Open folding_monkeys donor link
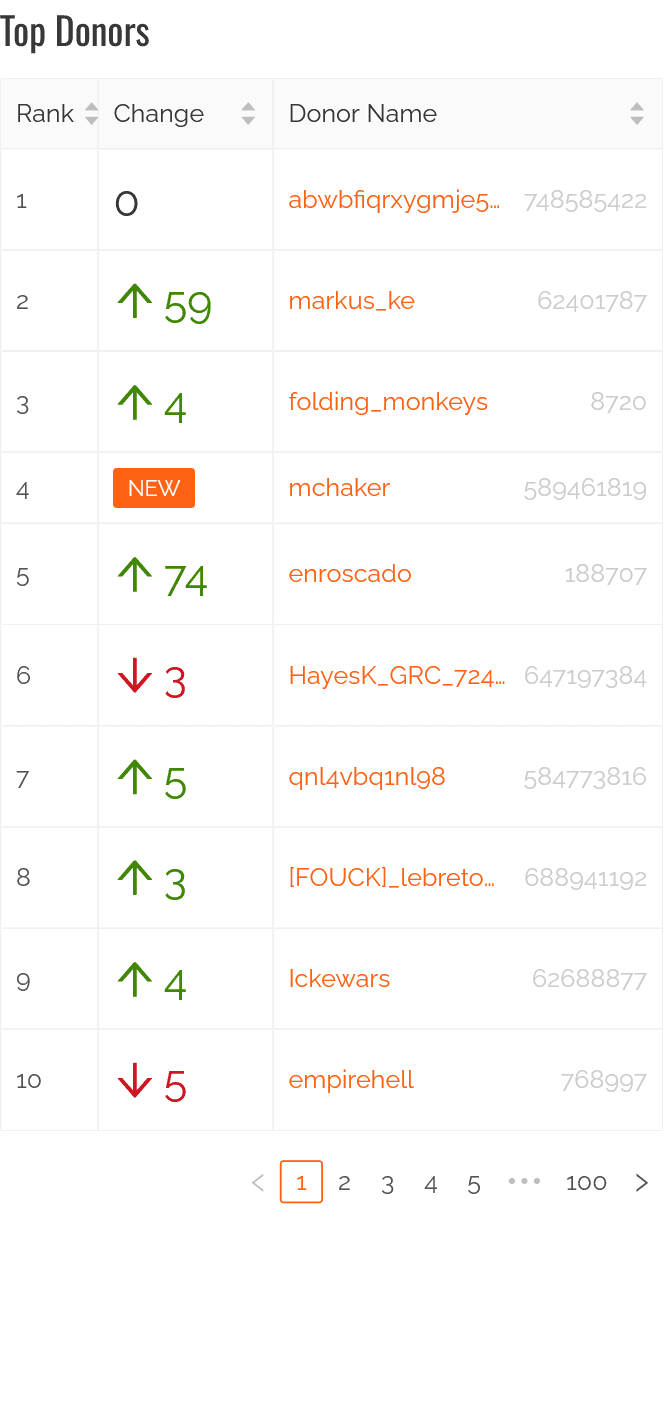664x1426 pixels. point(388,402)
